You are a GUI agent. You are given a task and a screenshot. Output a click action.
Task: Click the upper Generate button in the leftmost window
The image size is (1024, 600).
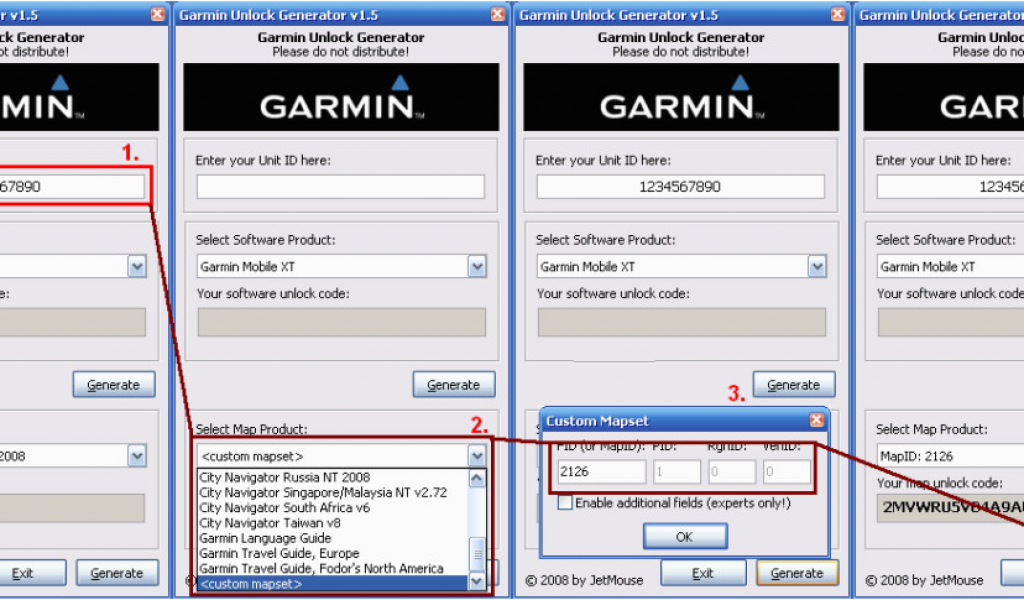114,385
